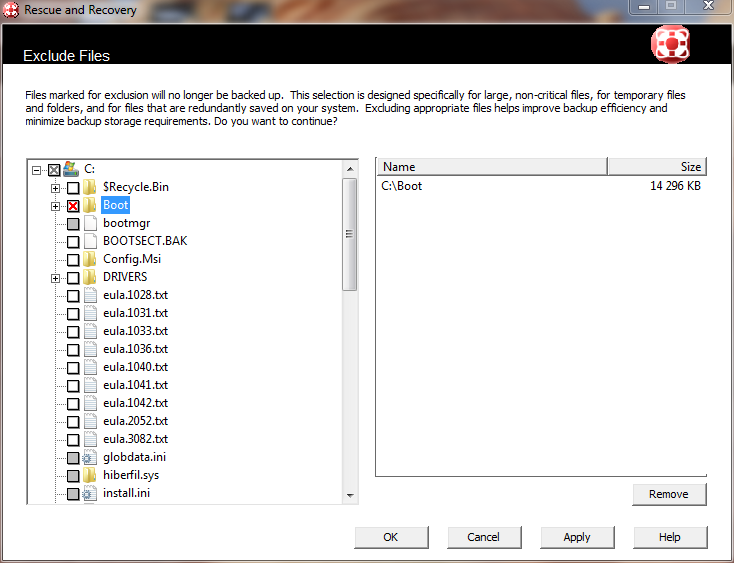Click the Boot folder icon
734x563 pixels.
point(90,205)
